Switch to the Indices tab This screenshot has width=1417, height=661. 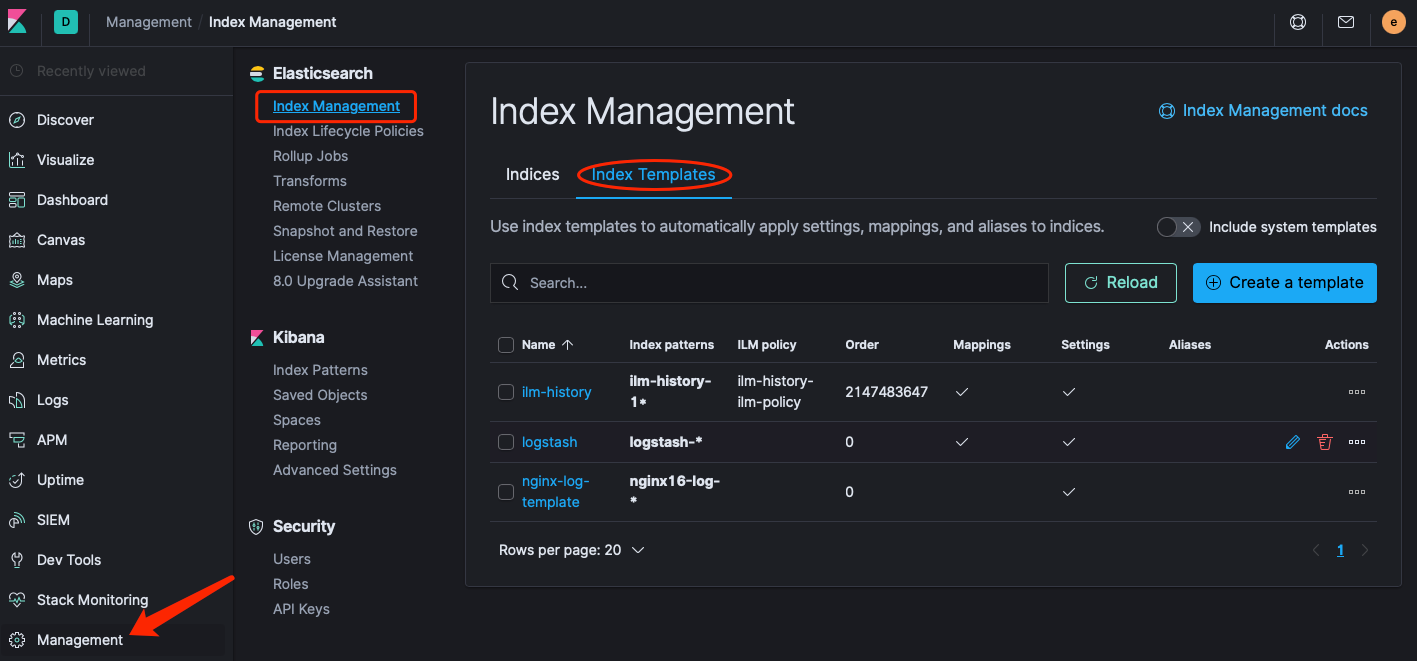532,175
